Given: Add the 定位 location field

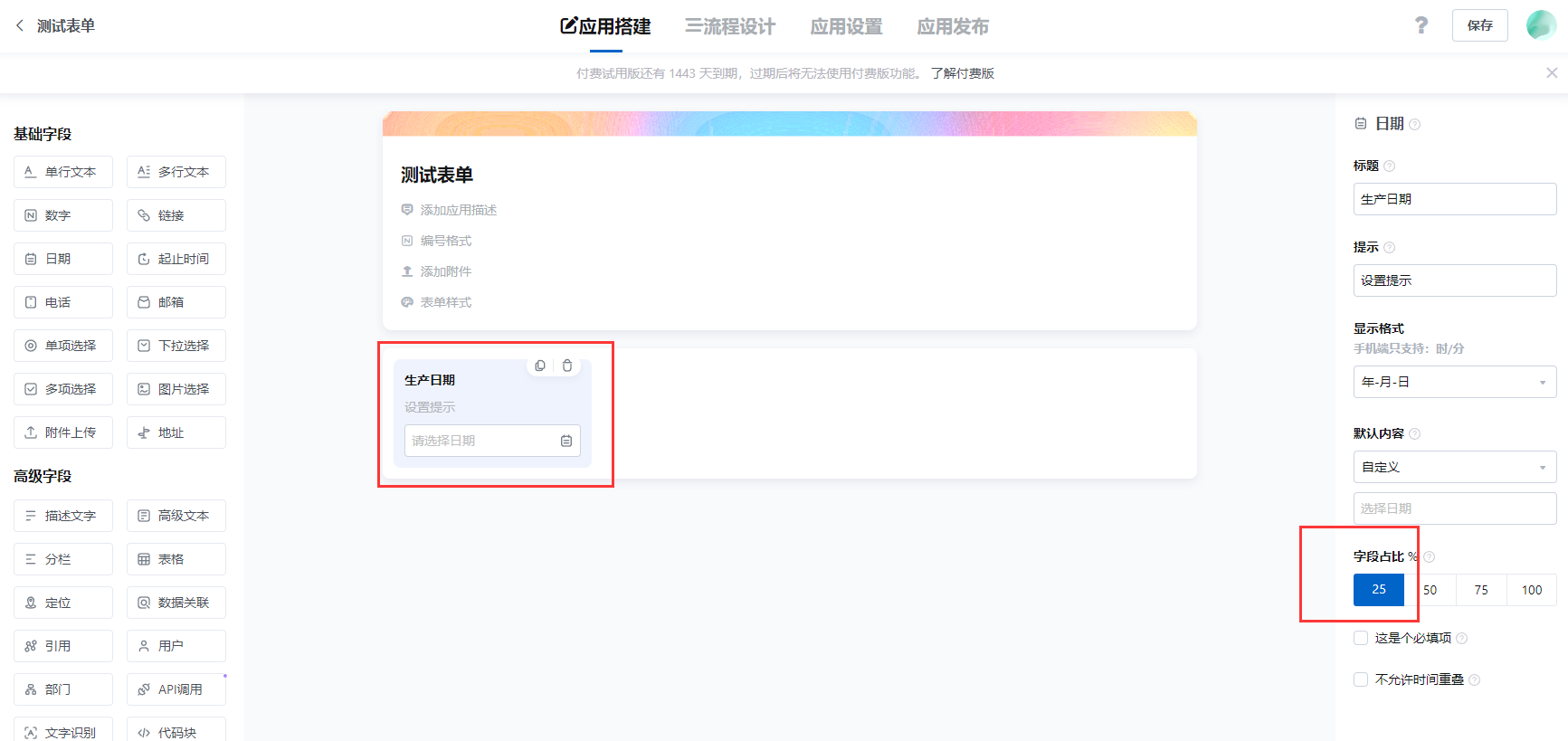Looking at the screenshot, I should [63, 603].
